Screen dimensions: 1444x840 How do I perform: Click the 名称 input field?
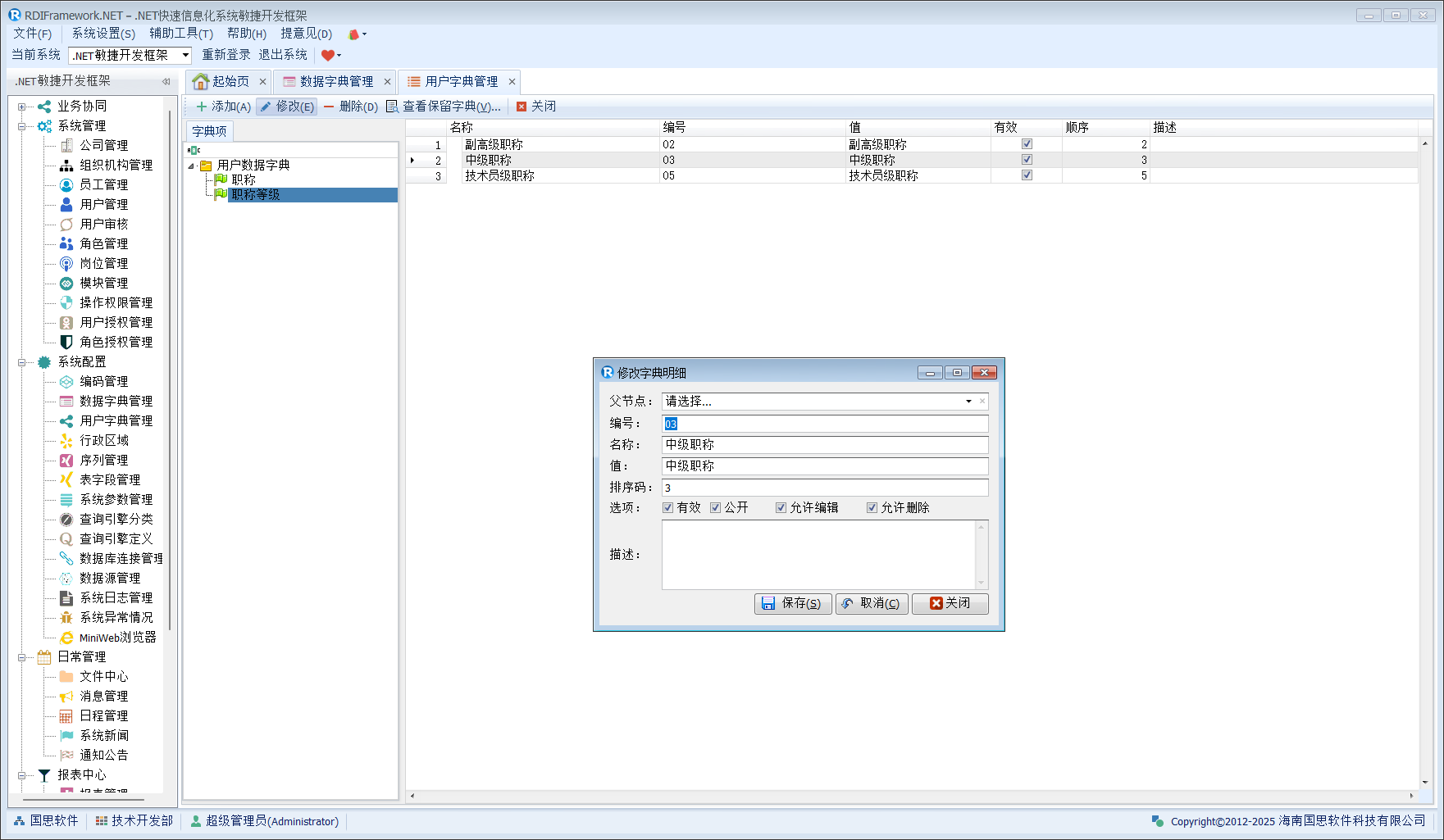[824, 444]
